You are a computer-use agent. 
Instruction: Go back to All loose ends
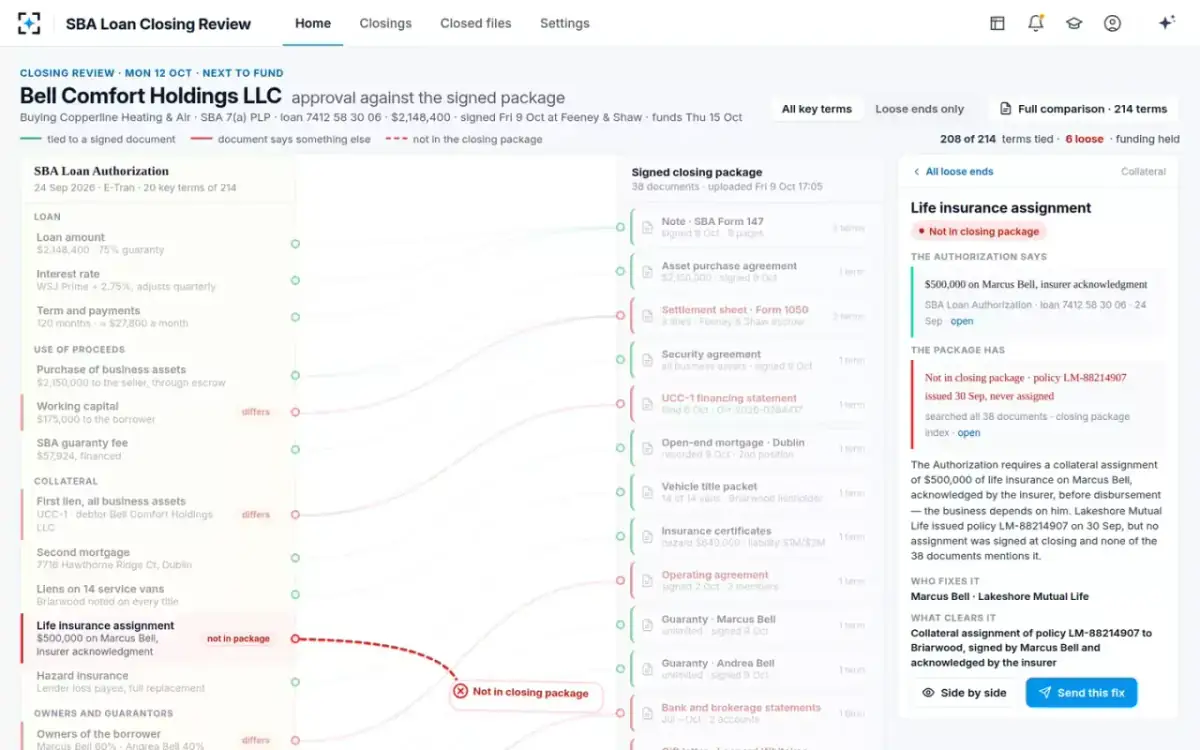(x=953, y=171)
